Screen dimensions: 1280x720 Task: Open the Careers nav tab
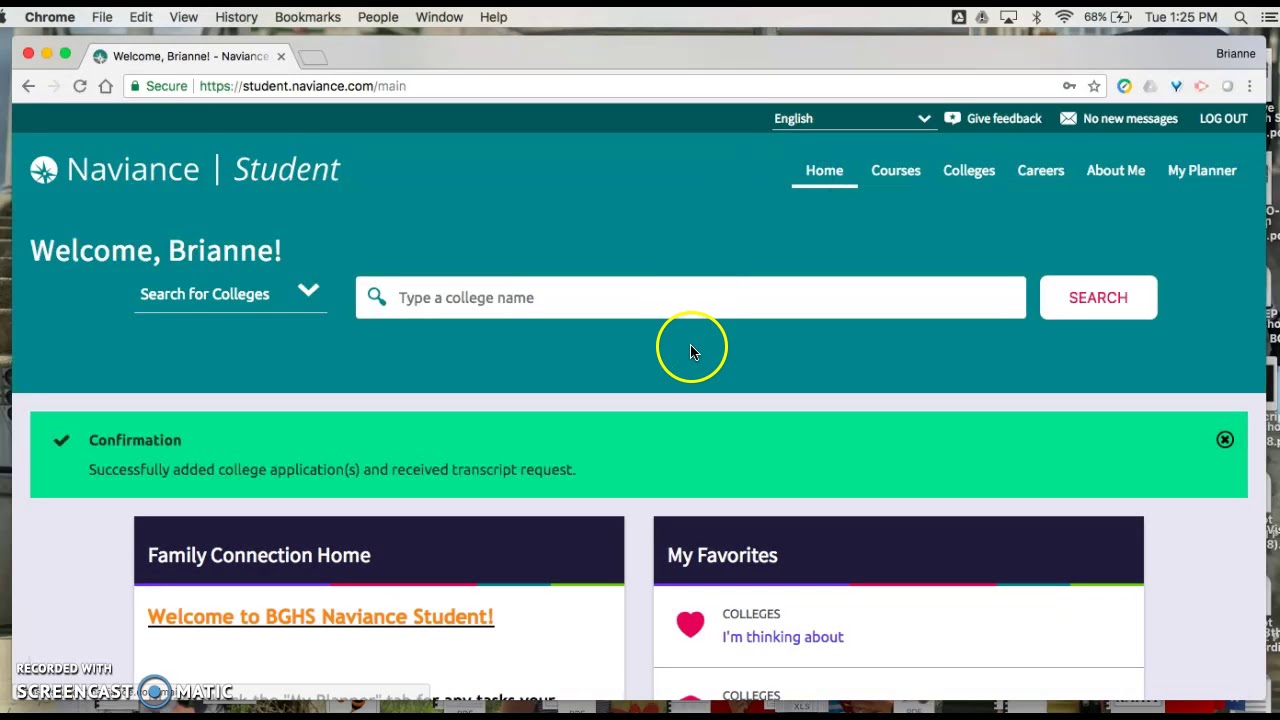tap(1041, 170)
